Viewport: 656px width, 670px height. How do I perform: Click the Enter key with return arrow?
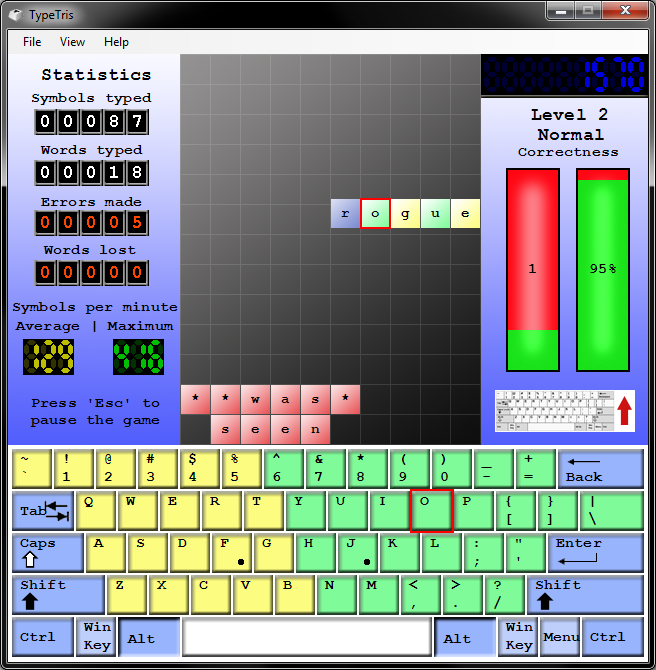pyautogui.click(x=596, y=553)
